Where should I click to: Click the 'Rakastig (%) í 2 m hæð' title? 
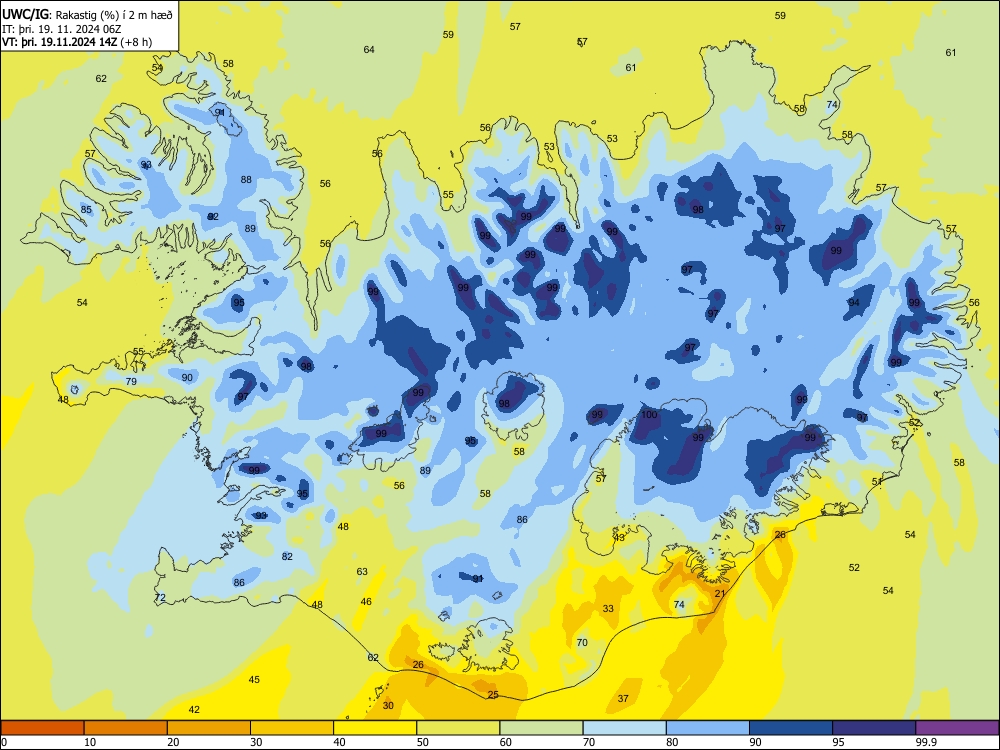coord(113,15)
